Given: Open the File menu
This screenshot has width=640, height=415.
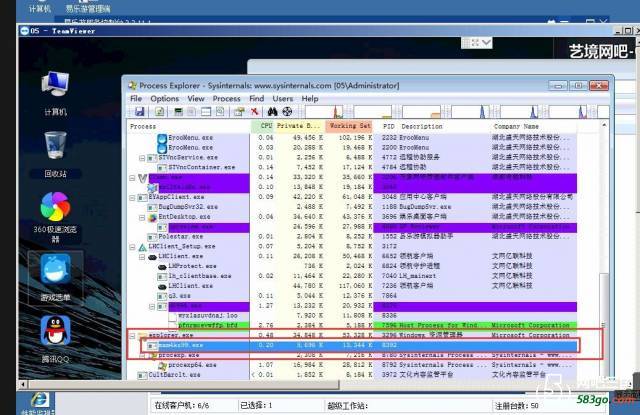Looking at the screenshot, I should 136,99.
